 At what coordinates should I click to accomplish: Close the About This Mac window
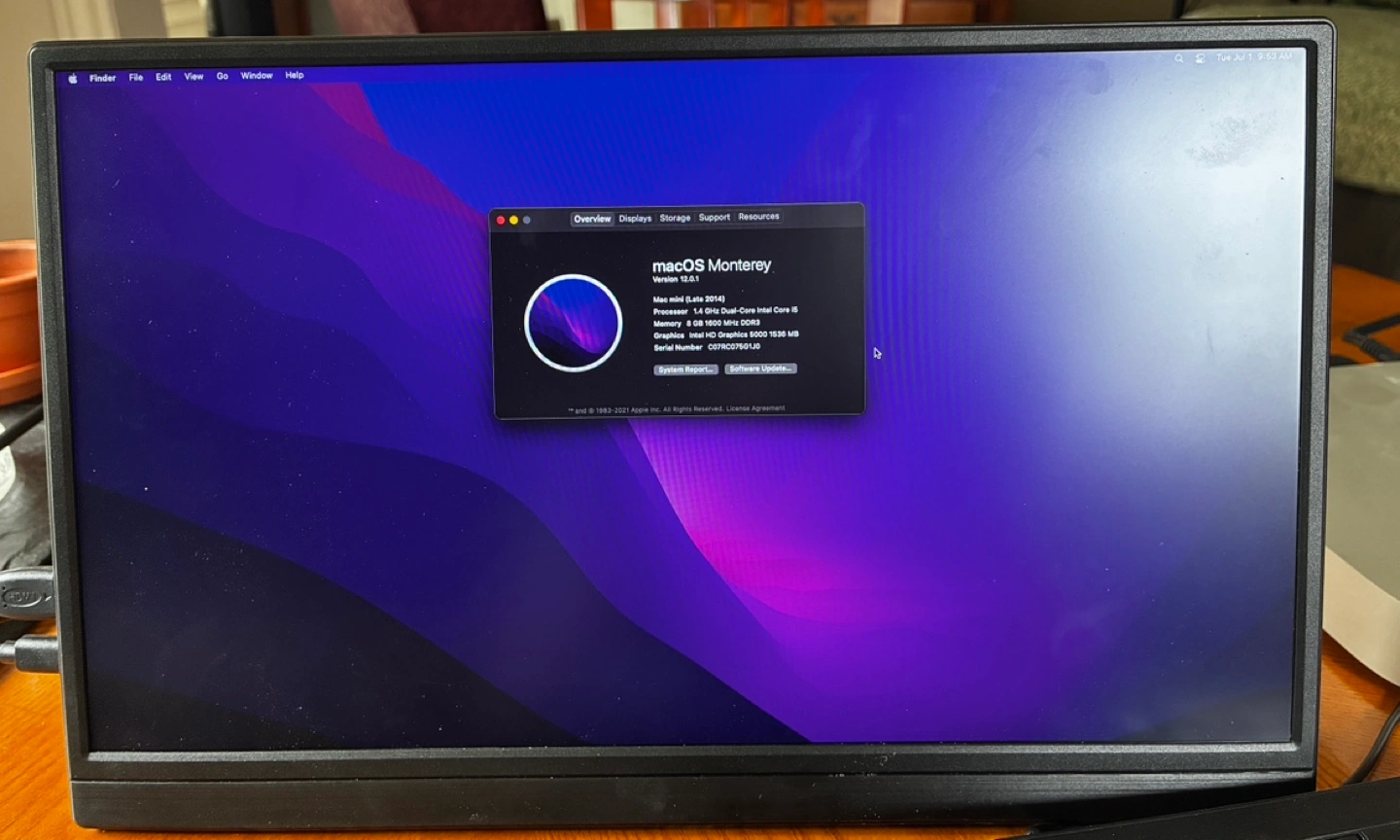(502, 220)
